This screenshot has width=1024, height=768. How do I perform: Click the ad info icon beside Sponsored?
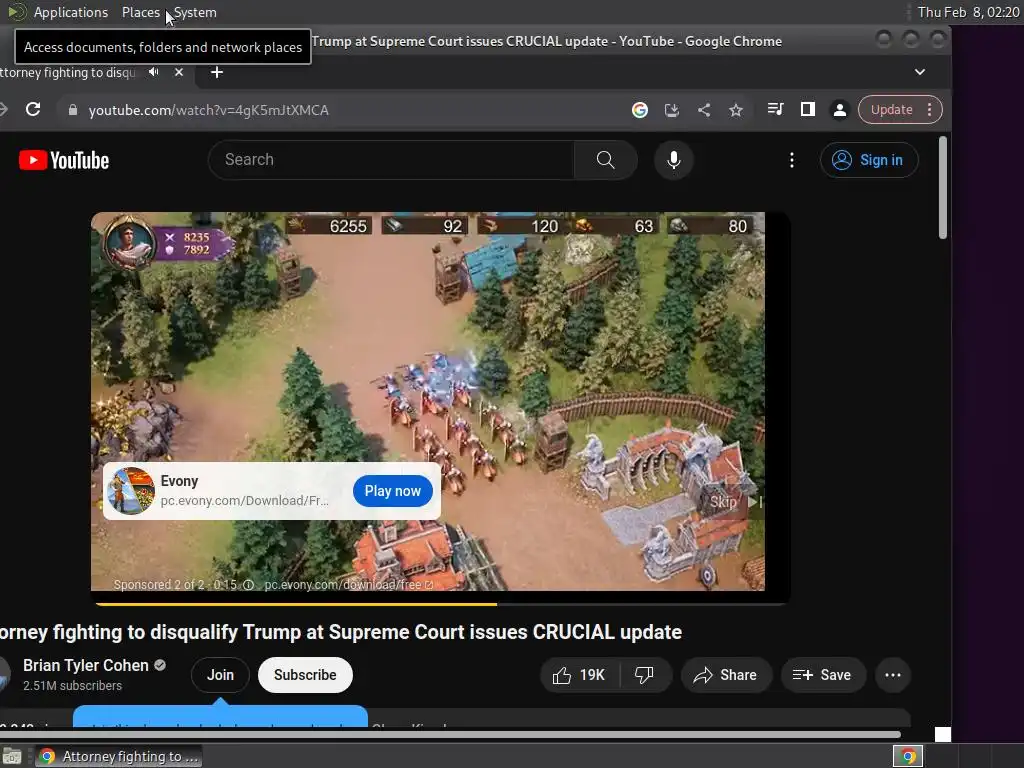(x=248, y=585)
